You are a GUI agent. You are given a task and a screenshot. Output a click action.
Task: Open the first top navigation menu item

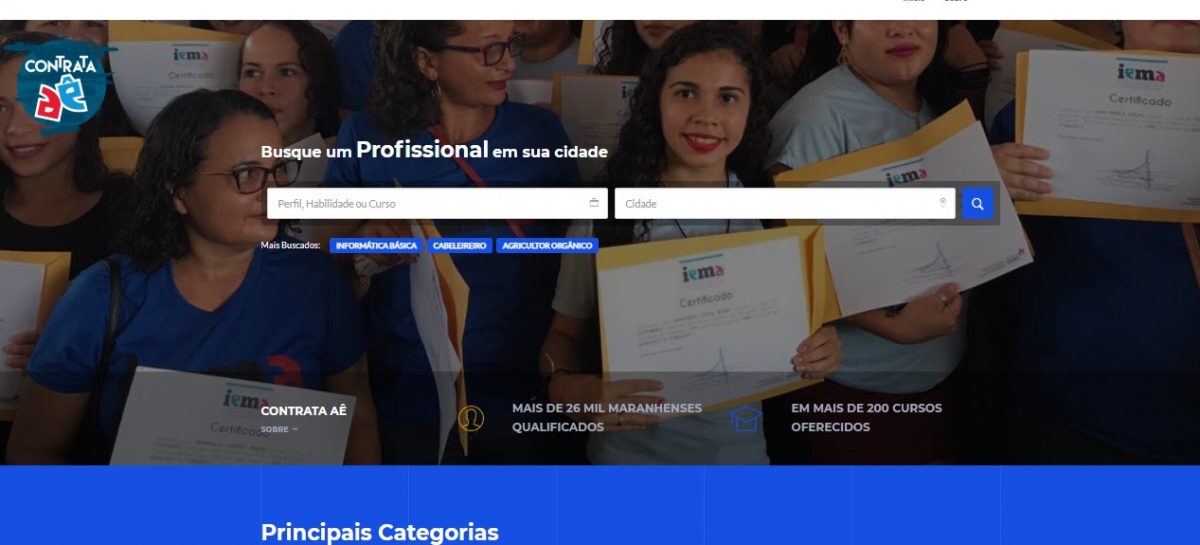click(913, 1)
